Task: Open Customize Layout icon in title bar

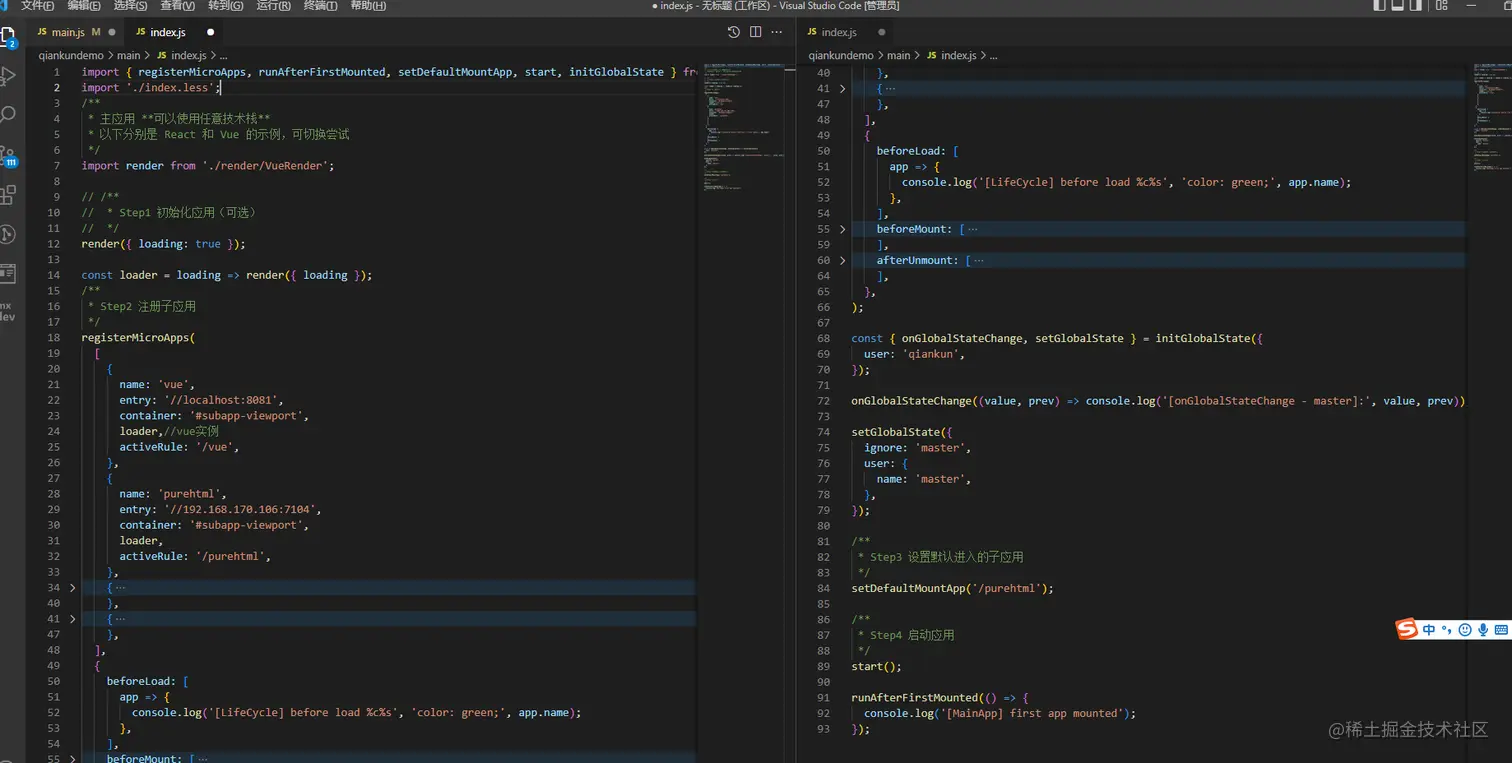Action: [x=1441, y=5]
